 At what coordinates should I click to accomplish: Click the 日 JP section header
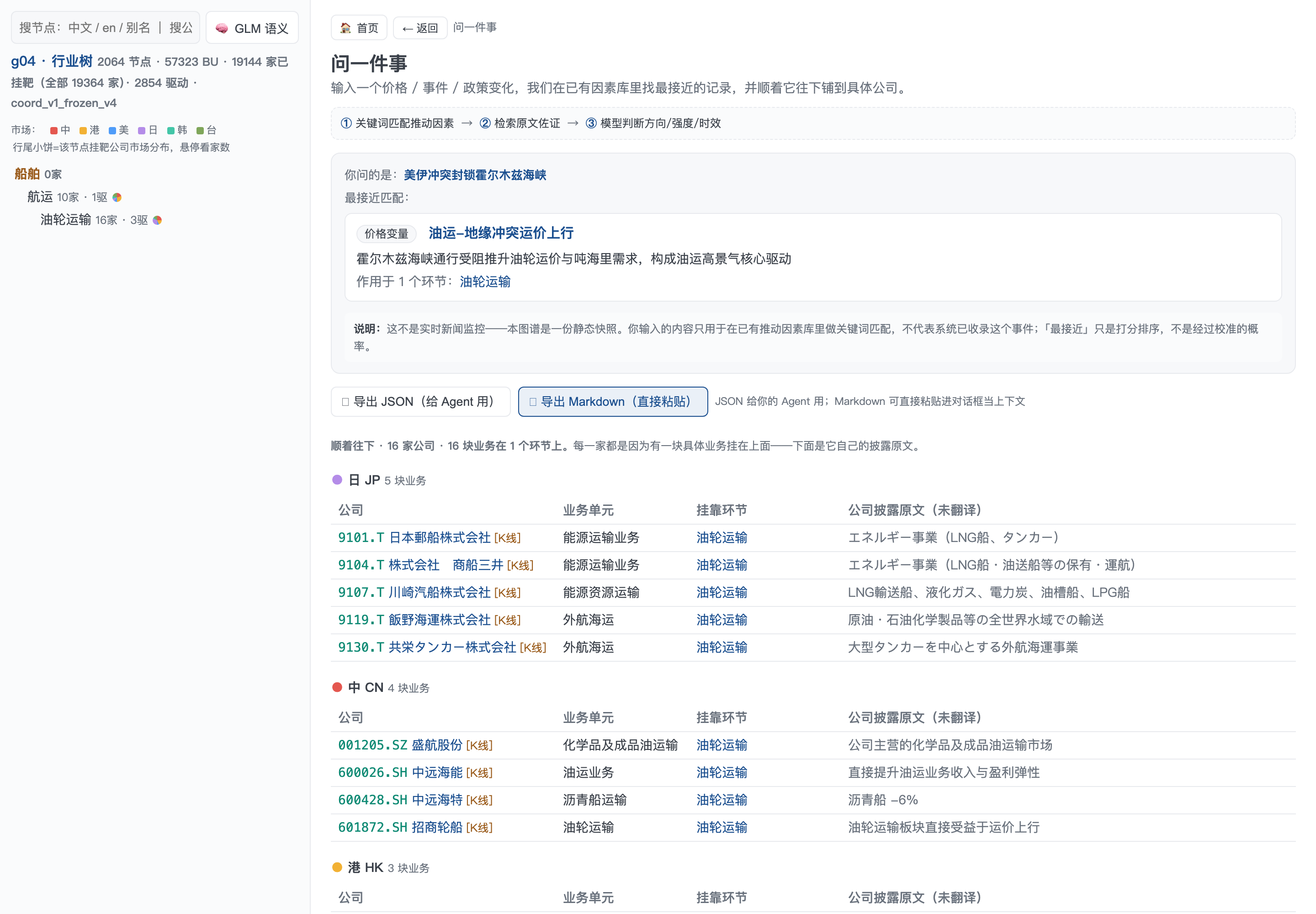tap(364, 480)
